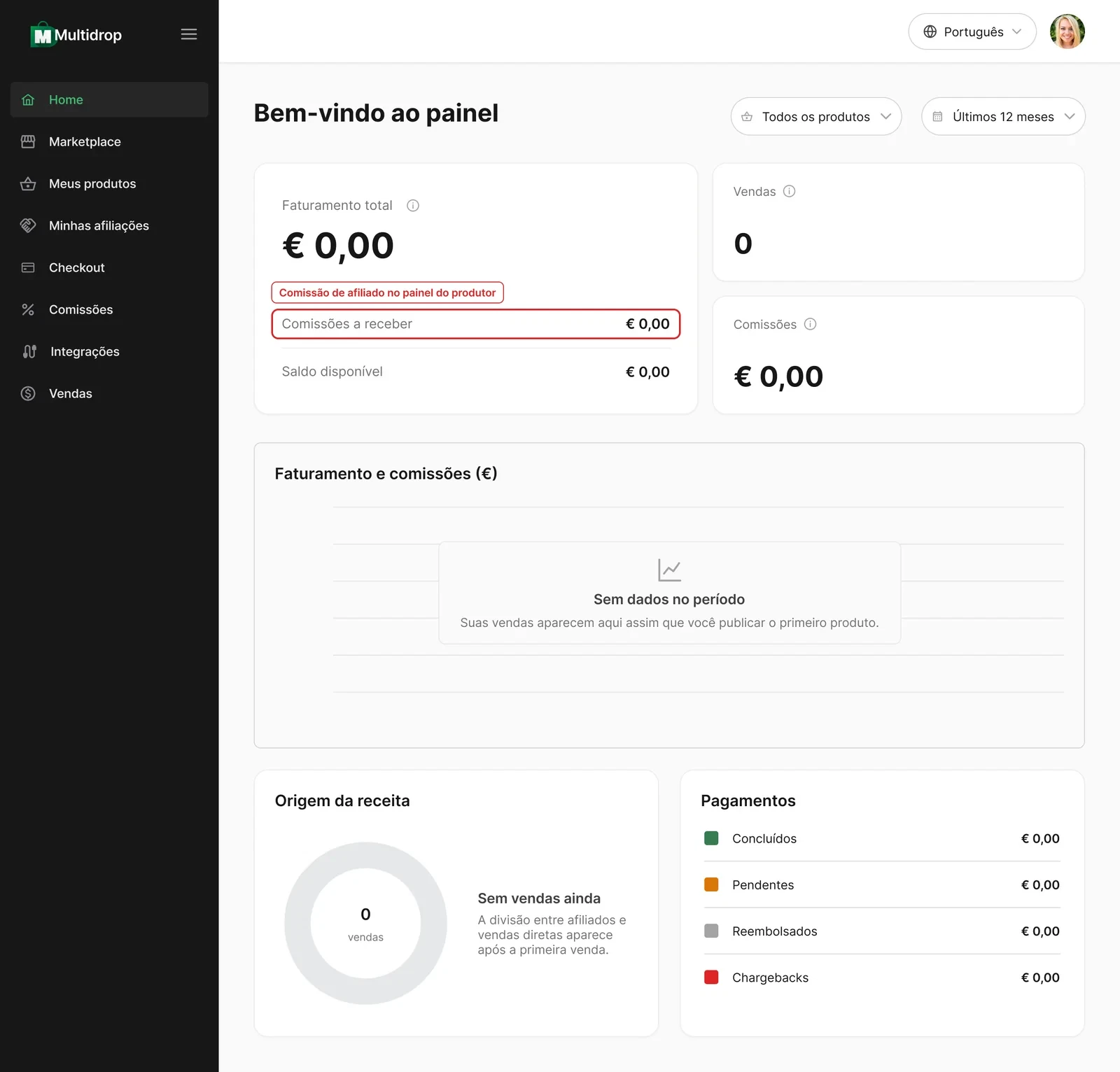
Task: Click calendar icon in Últimos 12 meses
Action: click(x=937, y=116)
